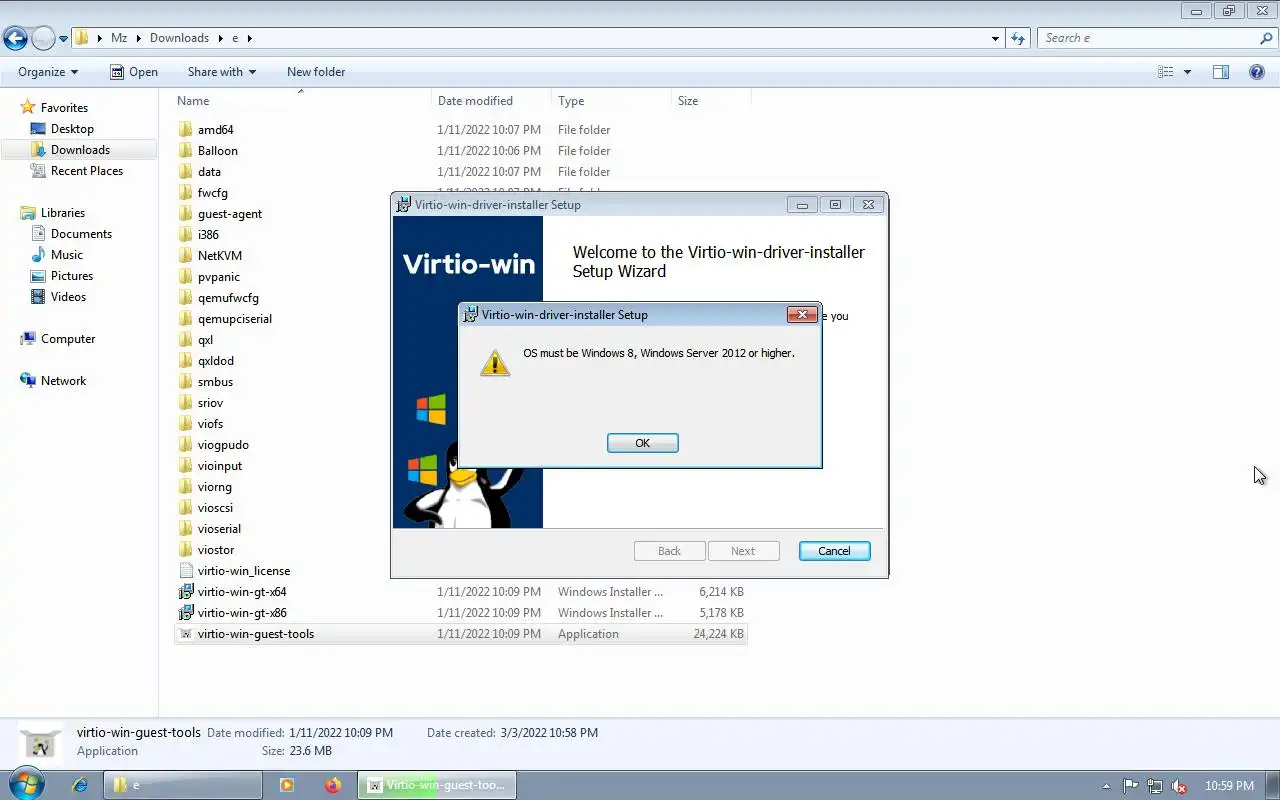Select the vioserial folder
The height and width of the screenshot is (800, 1280).
tap(219, 529)
